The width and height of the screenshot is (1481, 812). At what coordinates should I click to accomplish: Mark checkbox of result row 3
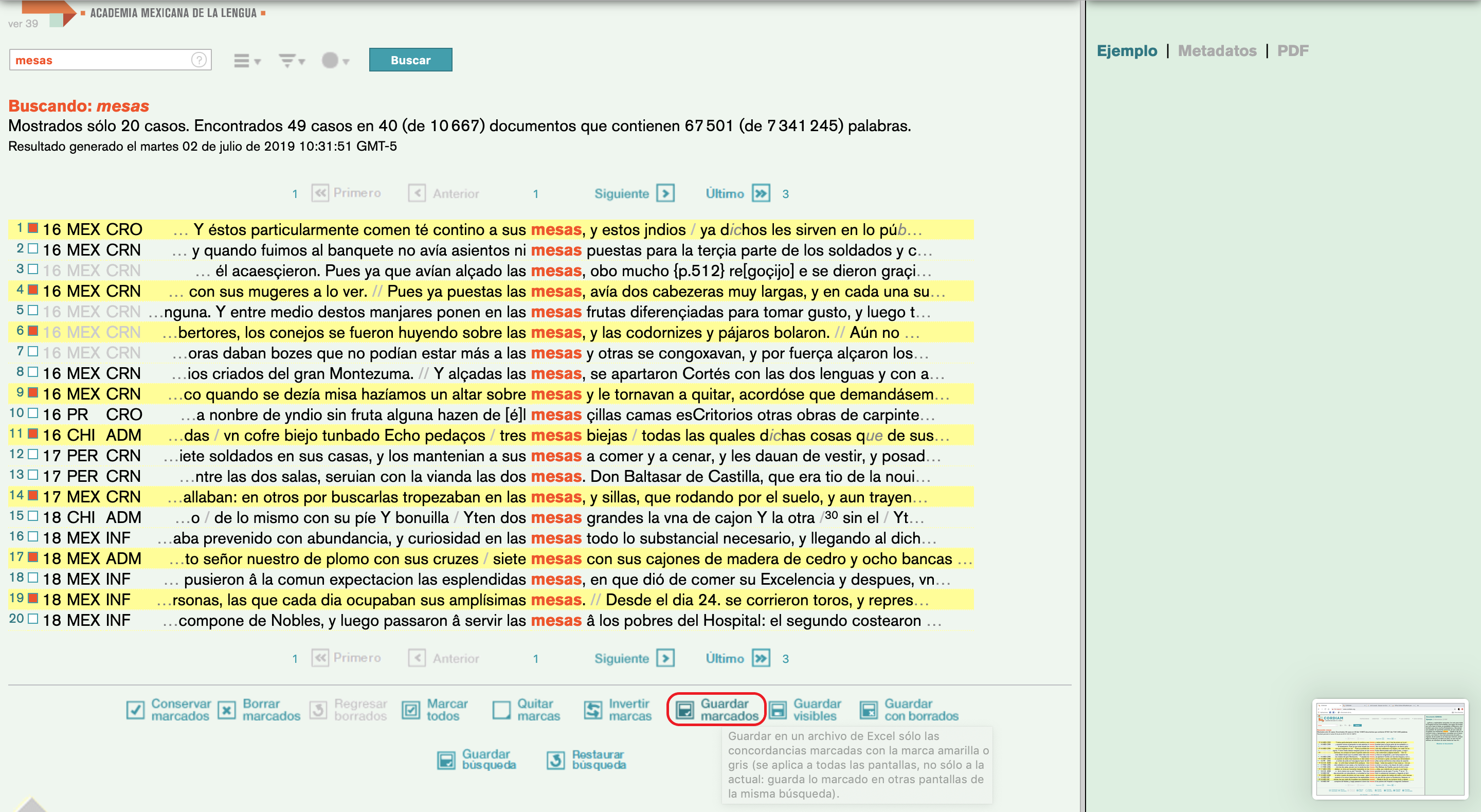(33, 269)
